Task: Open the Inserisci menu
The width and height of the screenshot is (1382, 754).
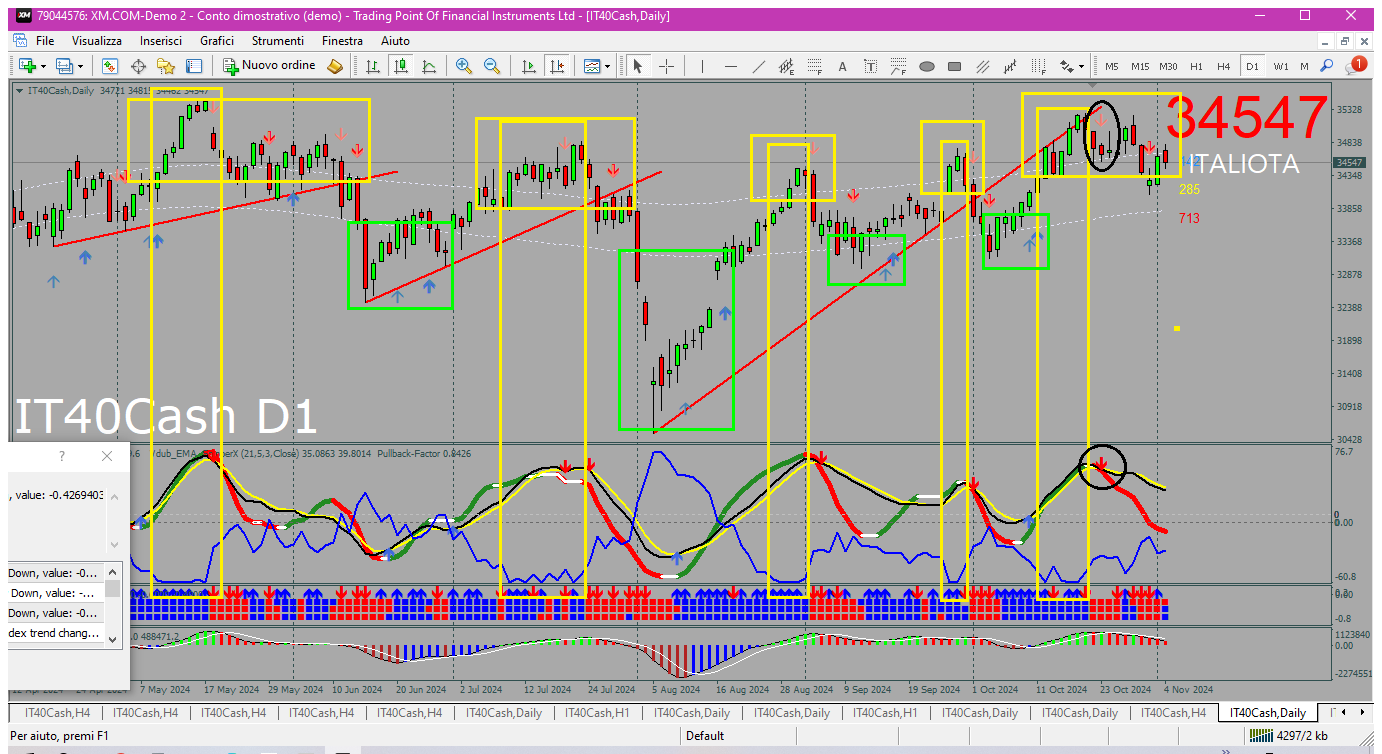Action: (161, 41)
